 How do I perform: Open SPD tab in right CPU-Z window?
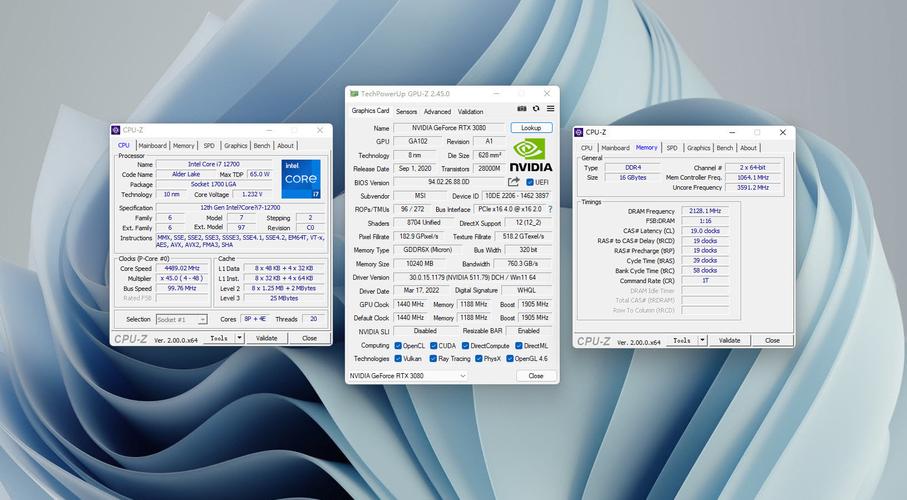[x=672, y=148]
